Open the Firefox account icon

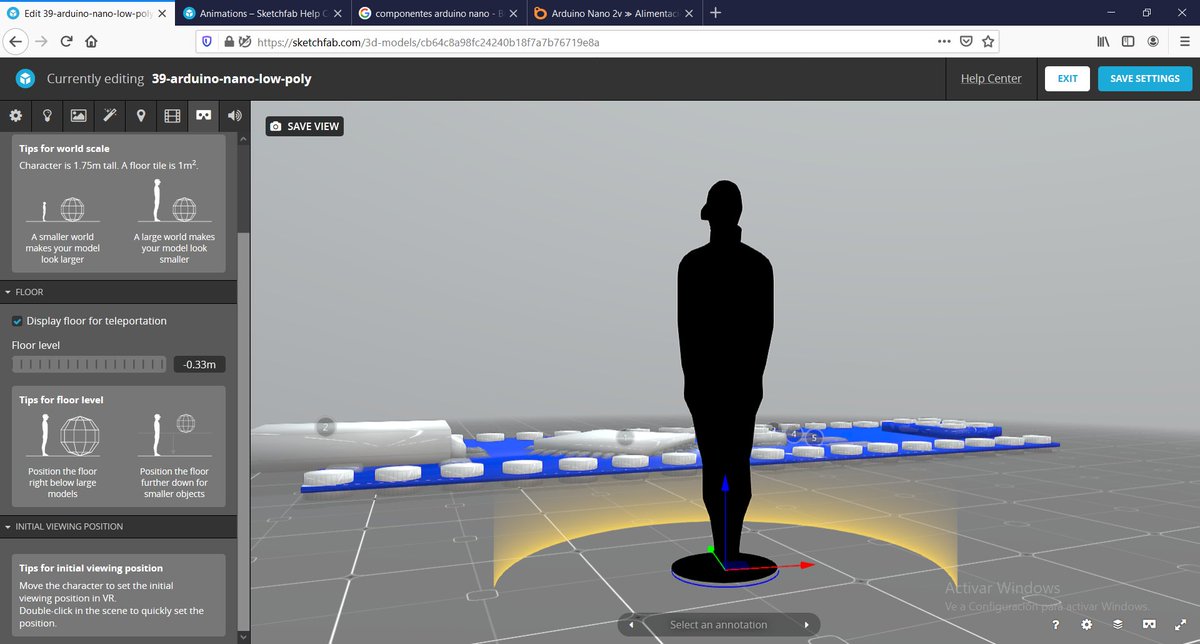coord(1153,42)
